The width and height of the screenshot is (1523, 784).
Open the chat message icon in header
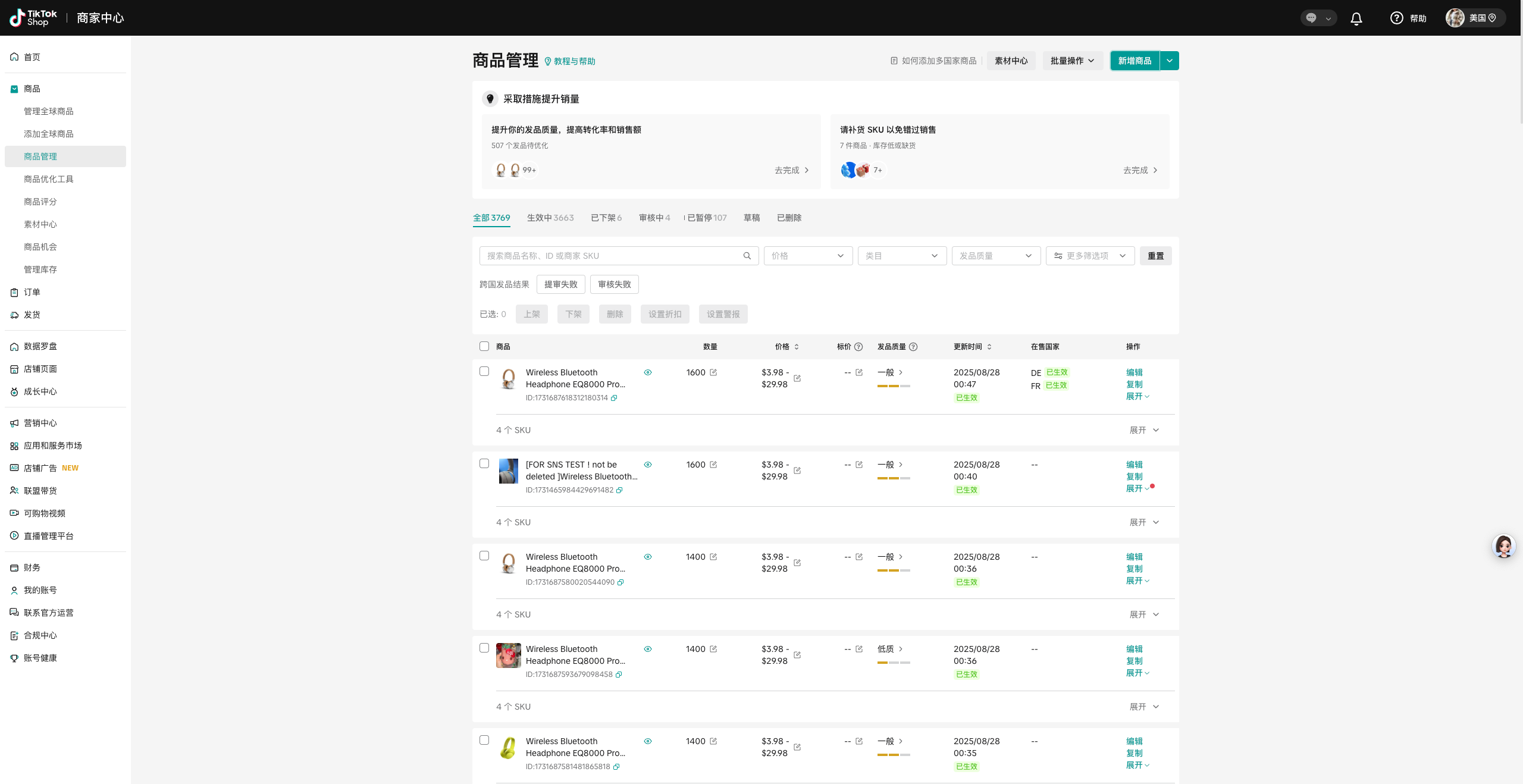[1311, 18]
